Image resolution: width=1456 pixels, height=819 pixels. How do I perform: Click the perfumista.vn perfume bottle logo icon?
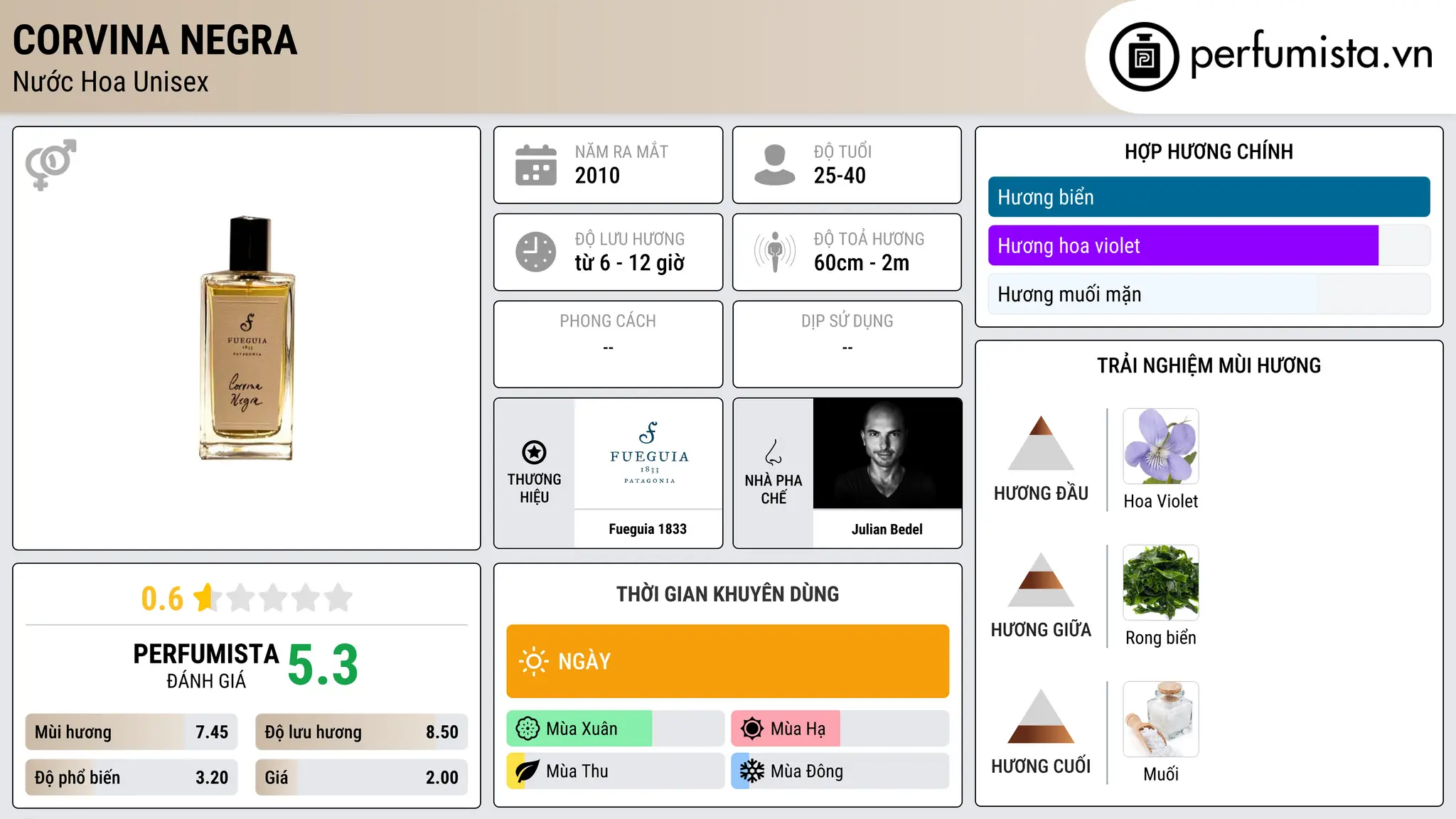pyautogui.click(x=1144, y=57)
